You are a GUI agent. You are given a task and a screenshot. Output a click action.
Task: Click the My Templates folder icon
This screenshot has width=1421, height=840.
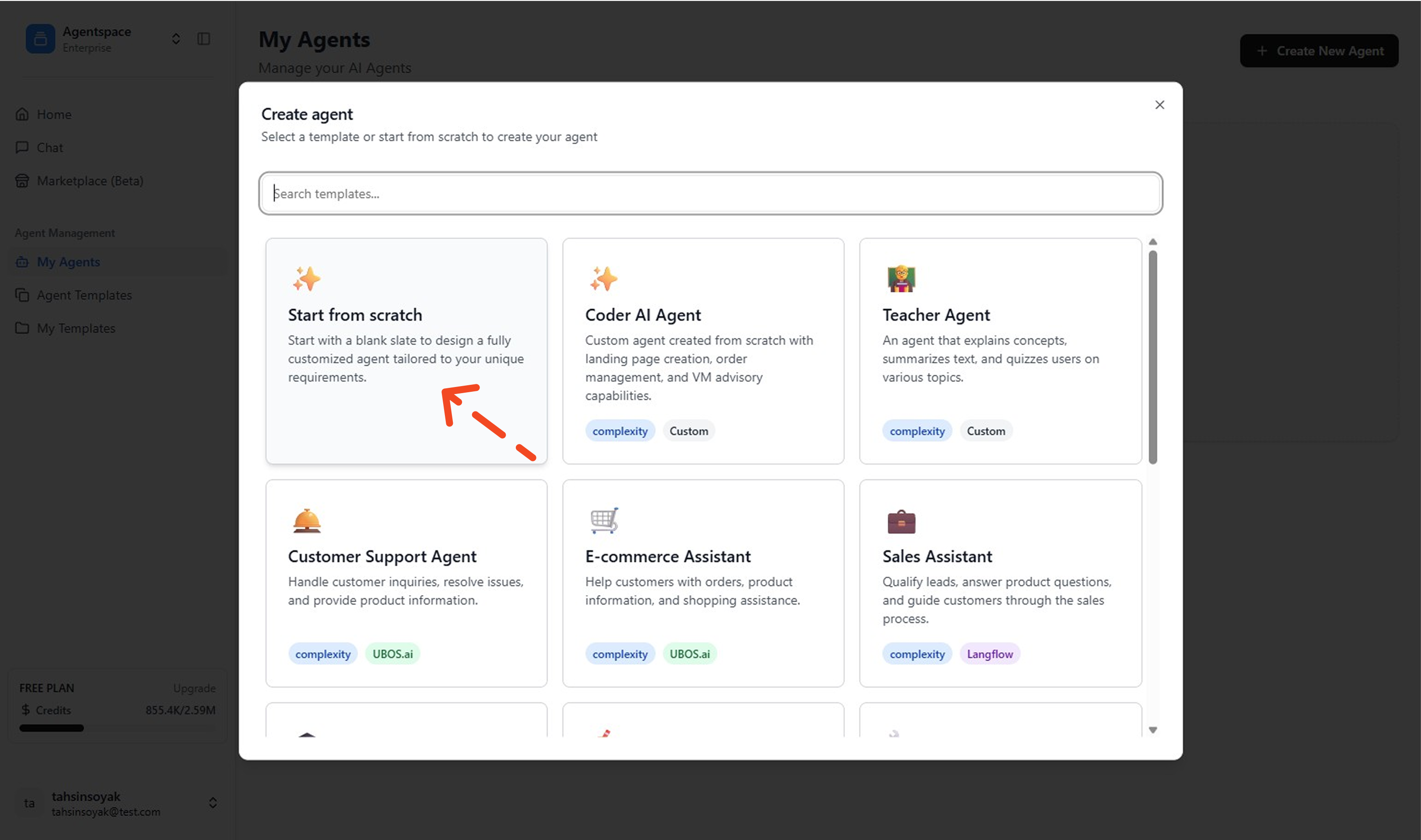point(22,328)
